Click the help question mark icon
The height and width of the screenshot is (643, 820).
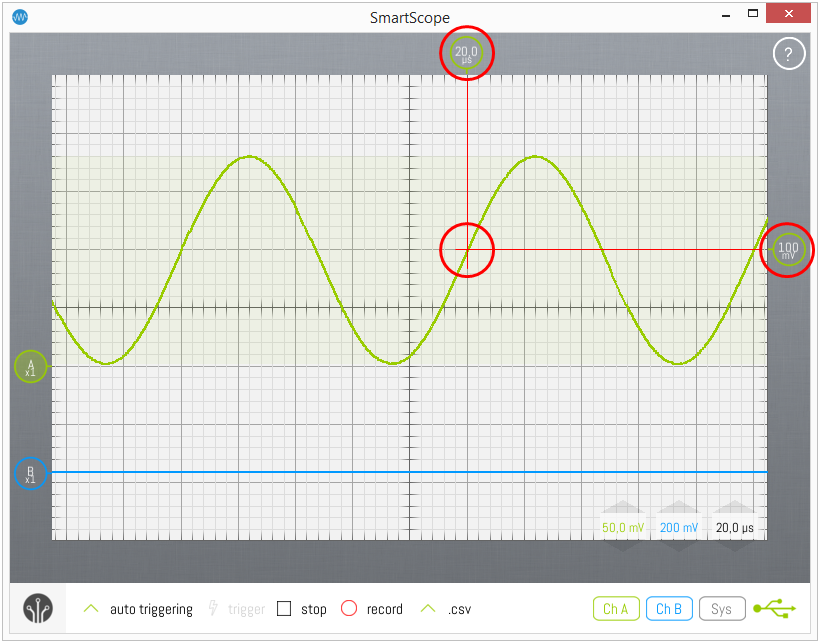[788, 54]
